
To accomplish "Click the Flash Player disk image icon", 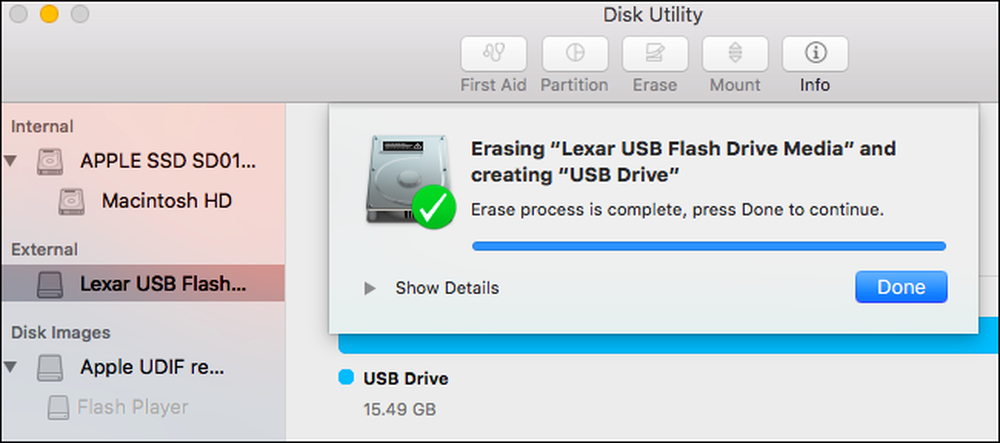I will [58, 407].
